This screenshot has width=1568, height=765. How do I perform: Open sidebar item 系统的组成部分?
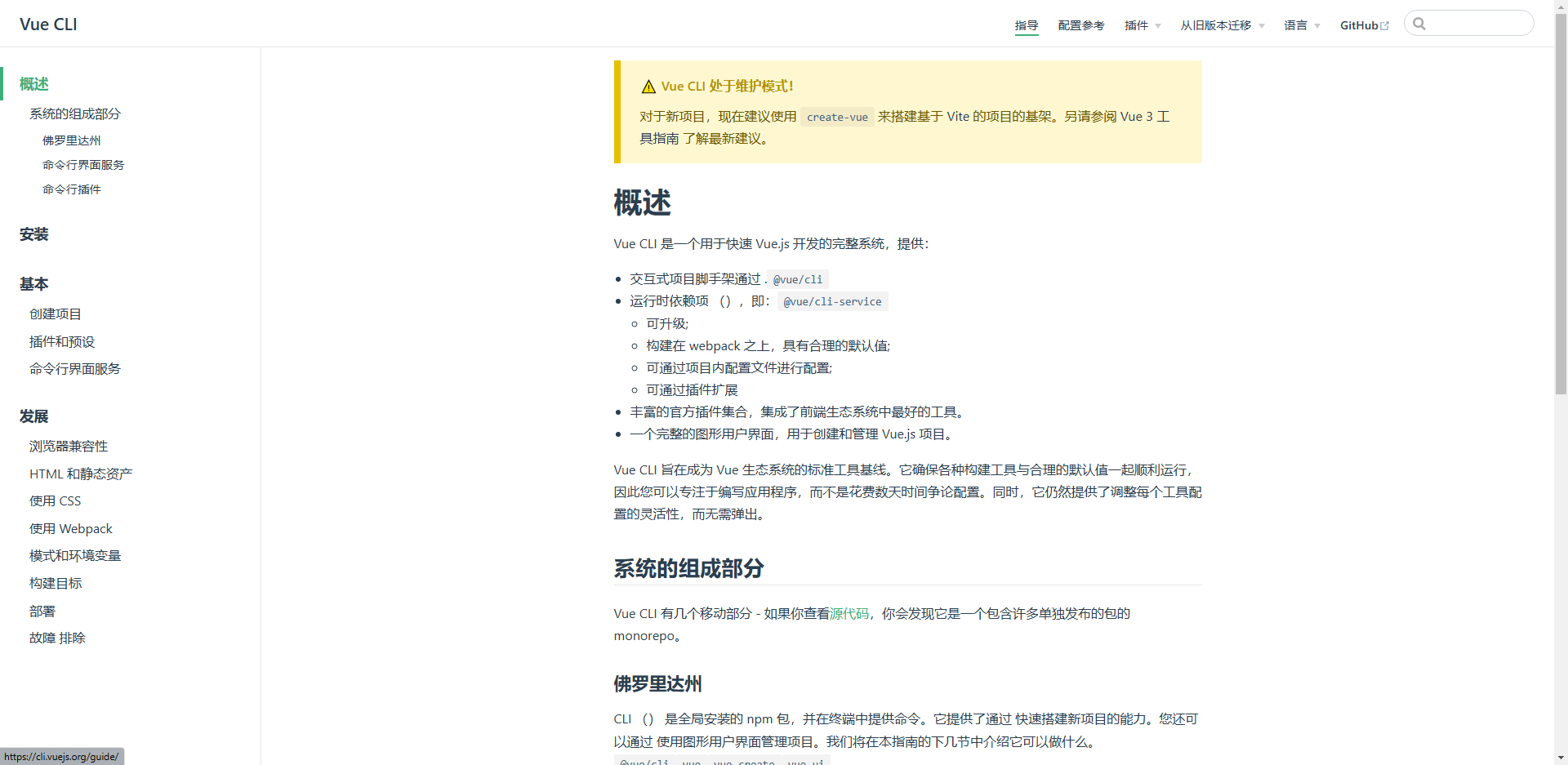[x=75, y=113]
